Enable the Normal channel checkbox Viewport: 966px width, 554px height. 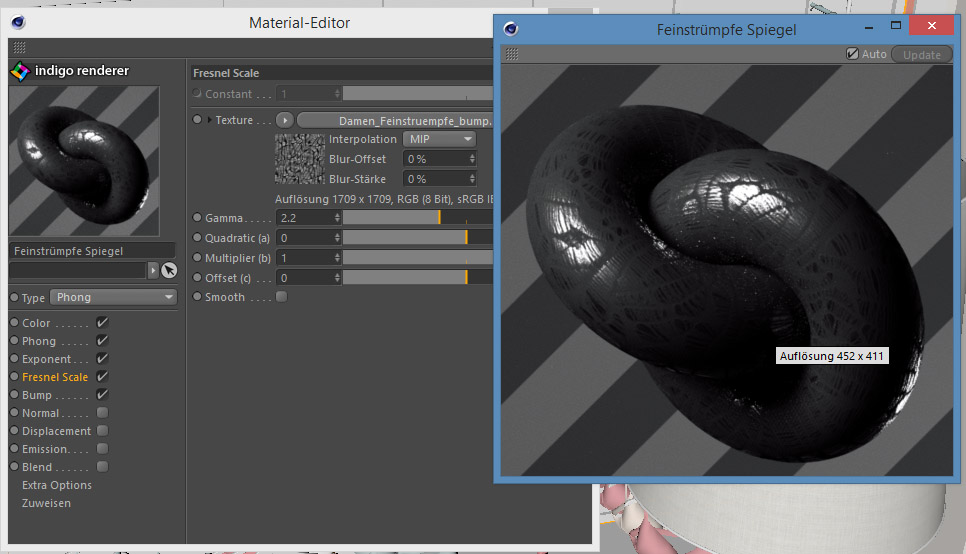pos(102,413)
